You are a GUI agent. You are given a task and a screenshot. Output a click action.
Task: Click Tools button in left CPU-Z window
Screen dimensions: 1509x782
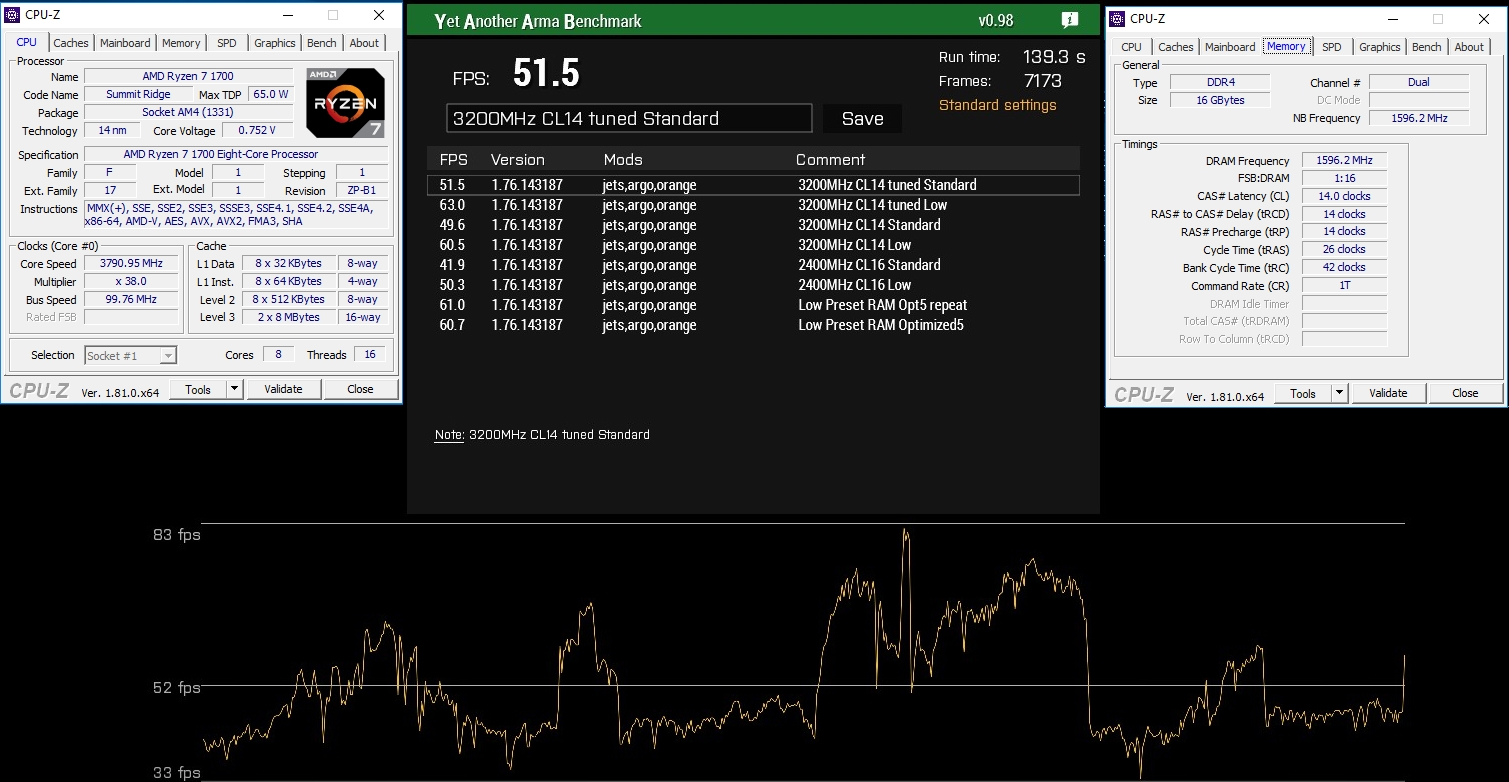pos(198,389)
